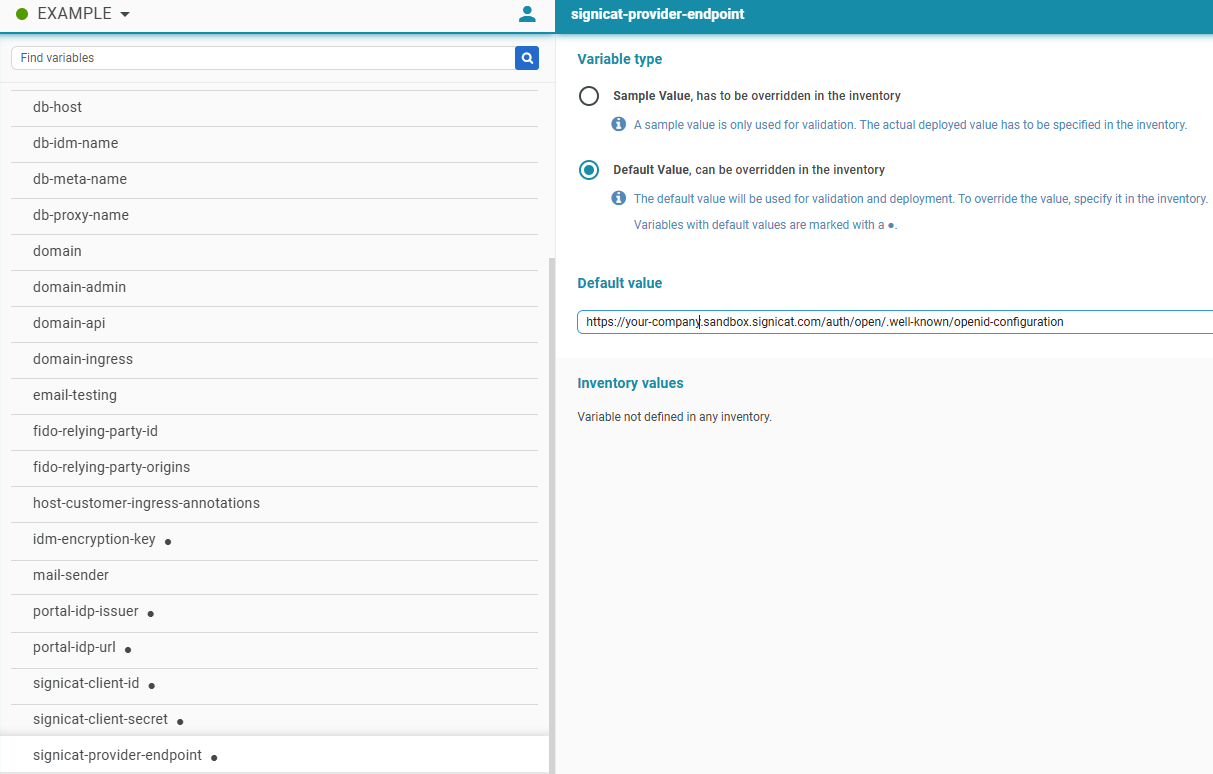Click the dot marker beside signicat-client-secret
The height and width of the screenshot is (774, 1213).
pos(179,721)
